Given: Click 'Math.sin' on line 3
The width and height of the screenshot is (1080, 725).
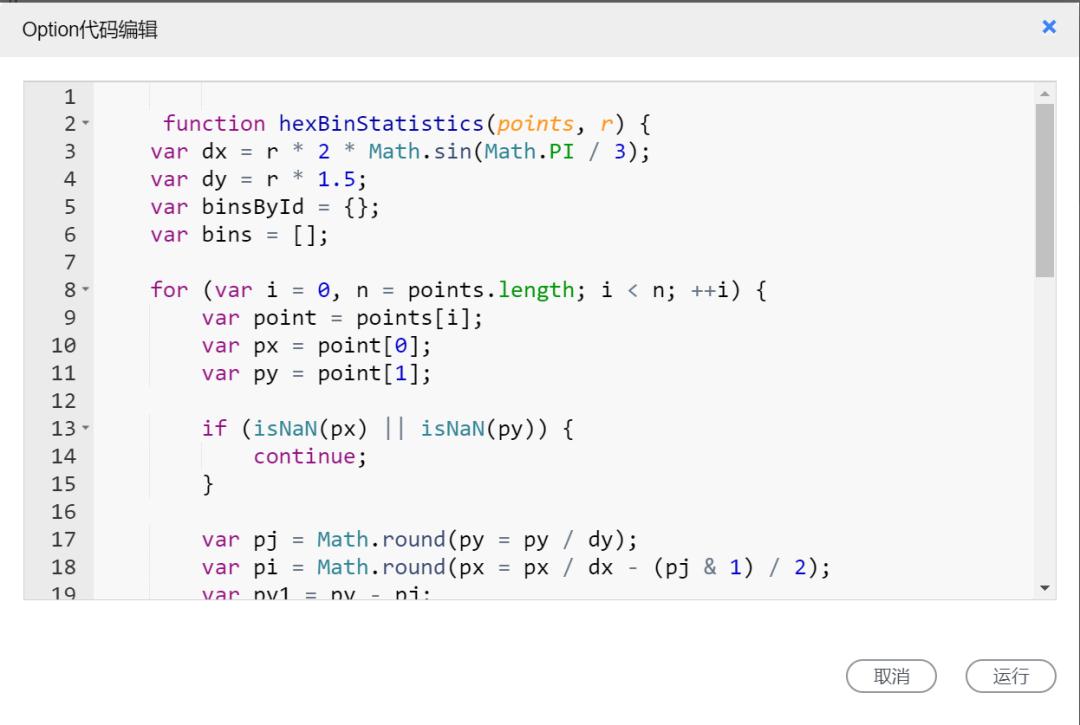Looking at the screenshot, I should click(x=419, y=151).
